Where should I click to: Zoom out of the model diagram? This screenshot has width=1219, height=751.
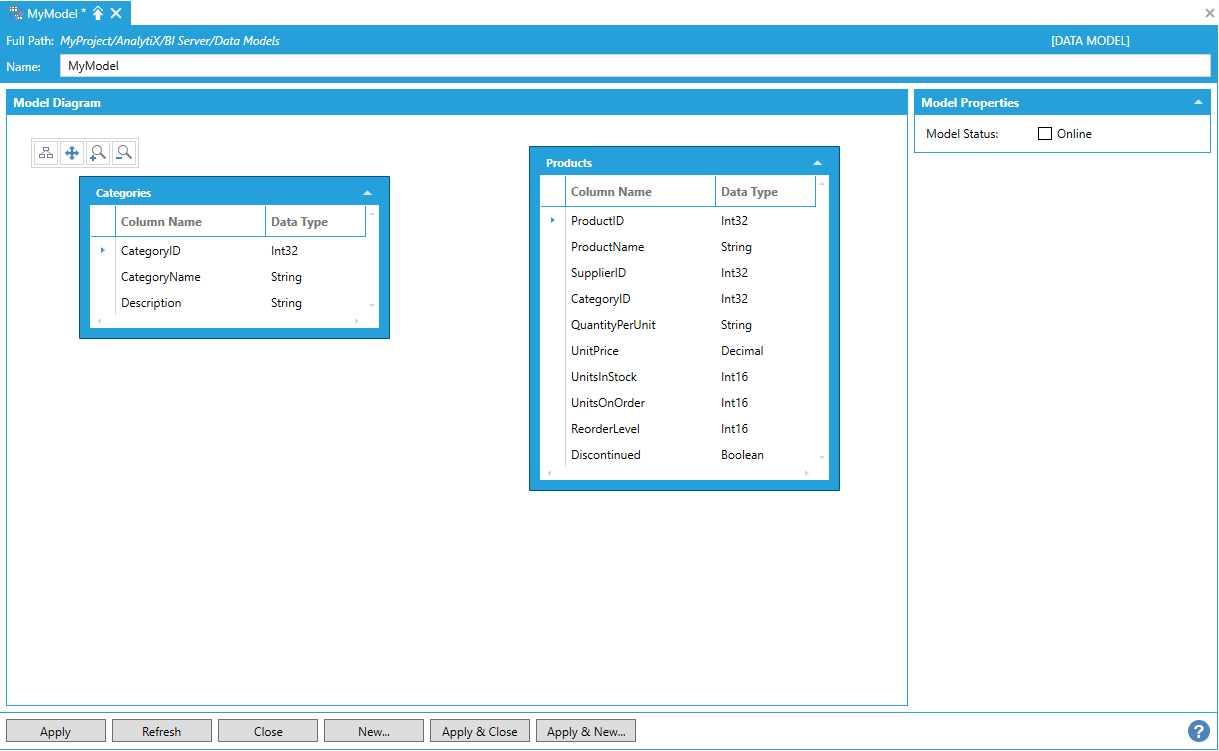click(124, 153)
